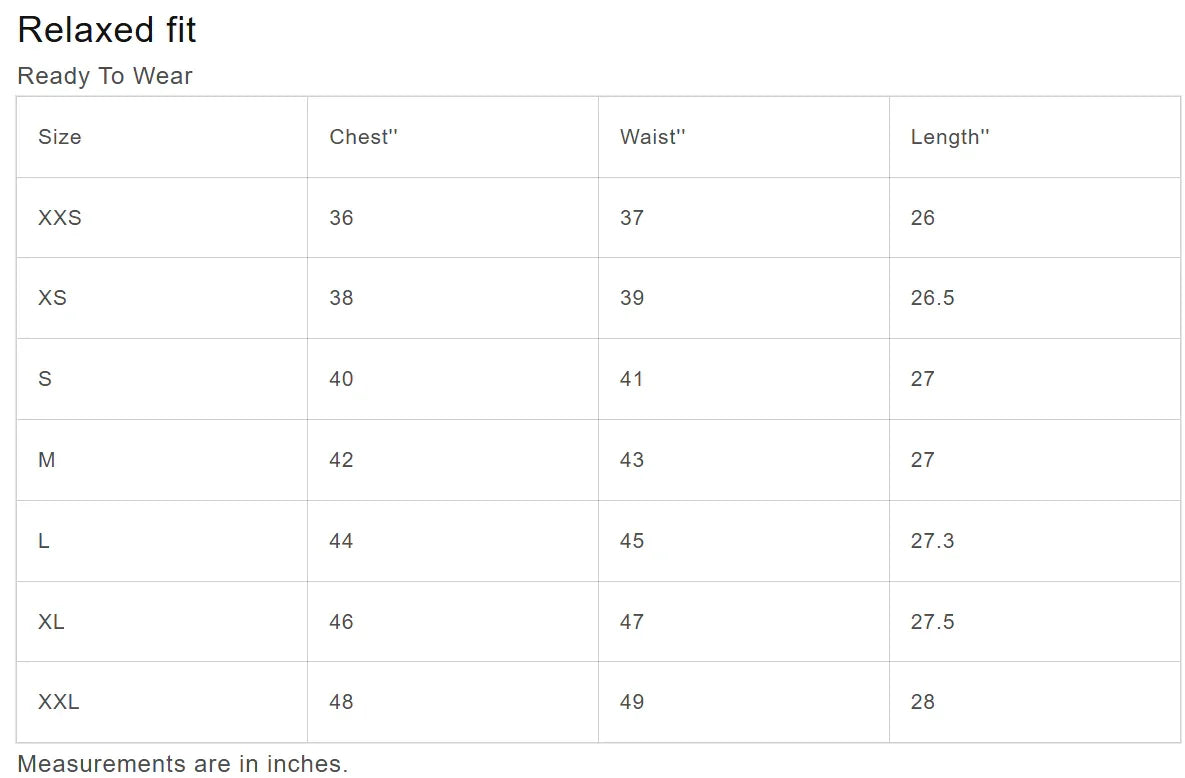Pick the S size row label
Viewport: 1185px width, 778px height.
pos(45,379)
